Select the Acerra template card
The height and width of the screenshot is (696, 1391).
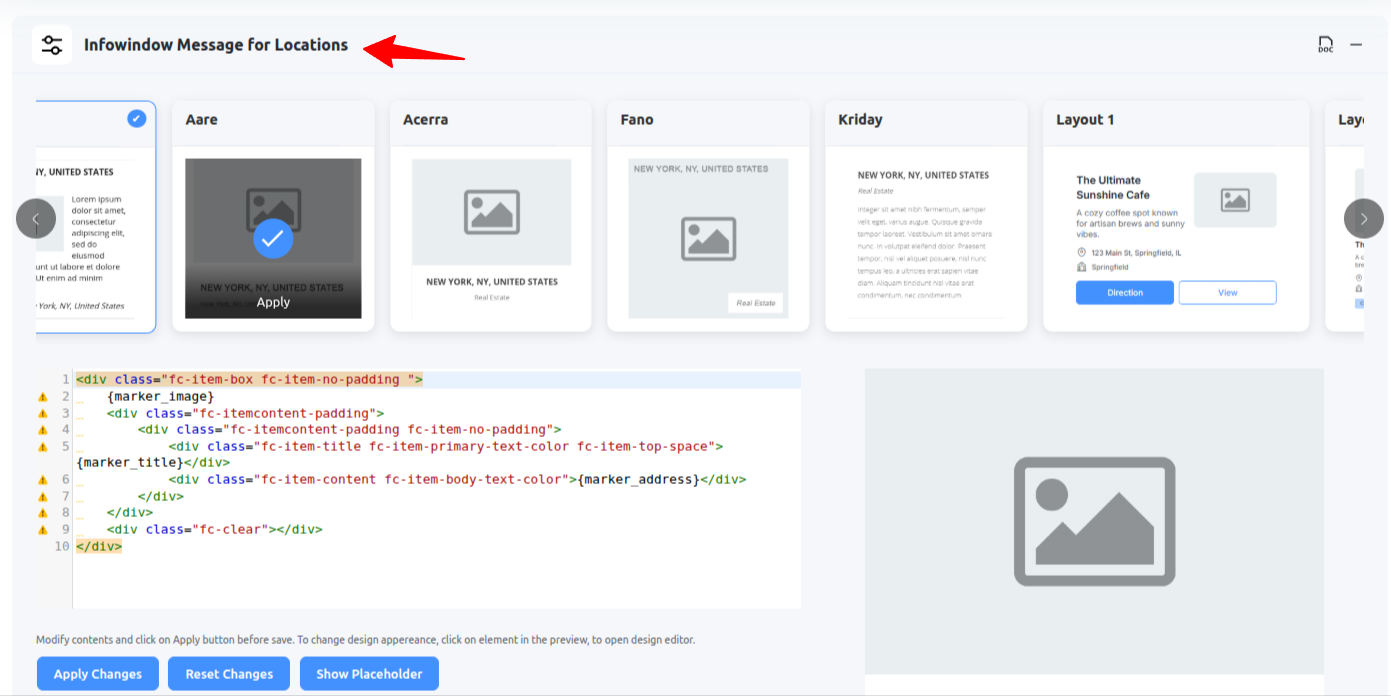click(x=490, y=215)
